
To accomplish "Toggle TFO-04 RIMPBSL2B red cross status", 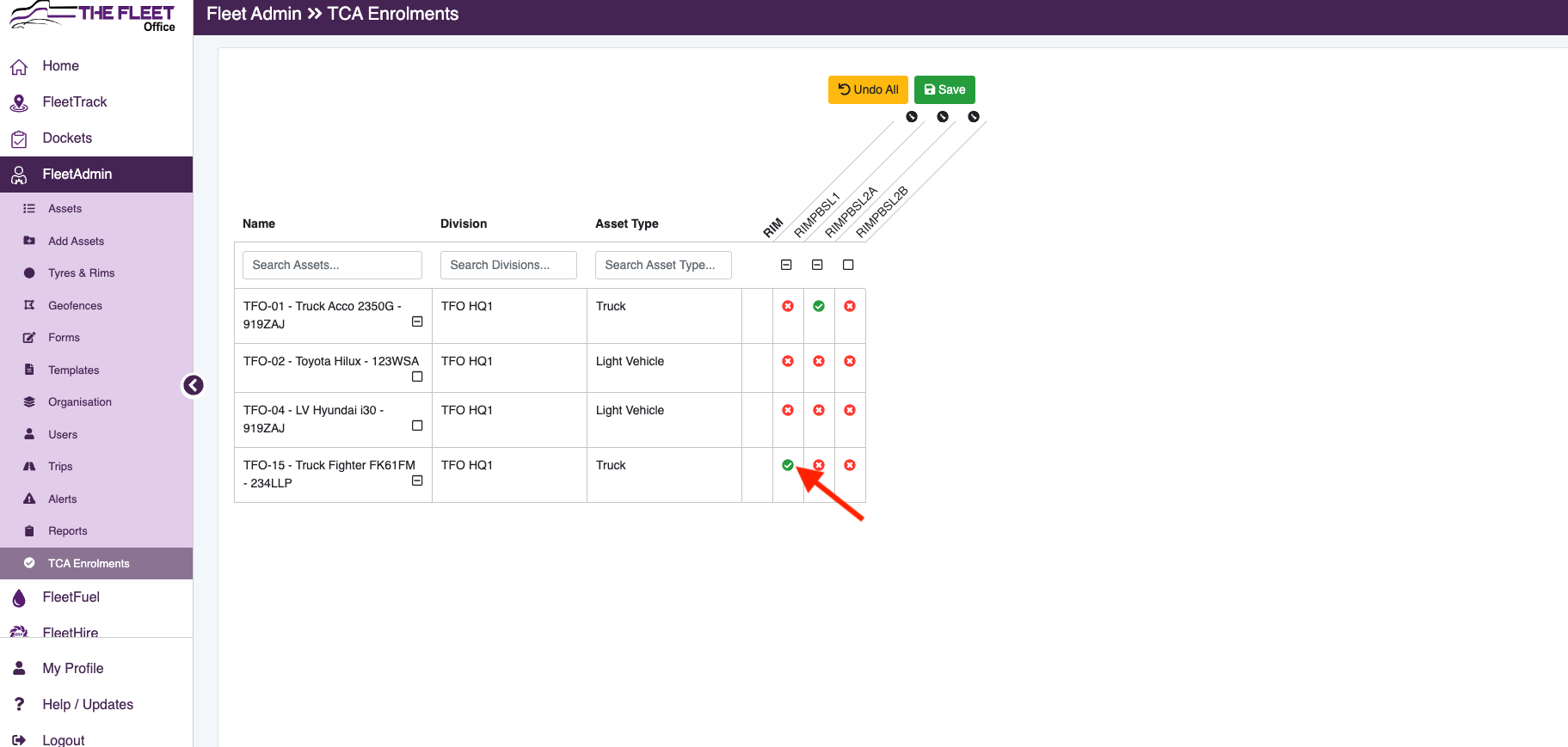I will [x=850, y=410].
